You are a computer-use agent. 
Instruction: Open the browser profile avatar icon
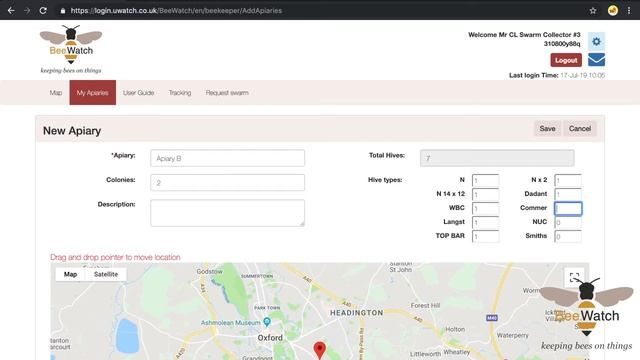click(613, 11)
